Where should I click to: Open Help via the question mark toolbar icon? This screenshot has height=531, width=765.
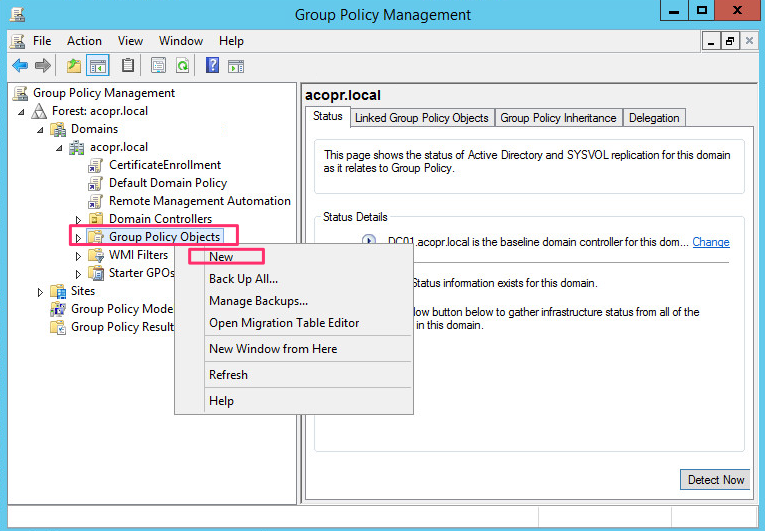[212, 65]
